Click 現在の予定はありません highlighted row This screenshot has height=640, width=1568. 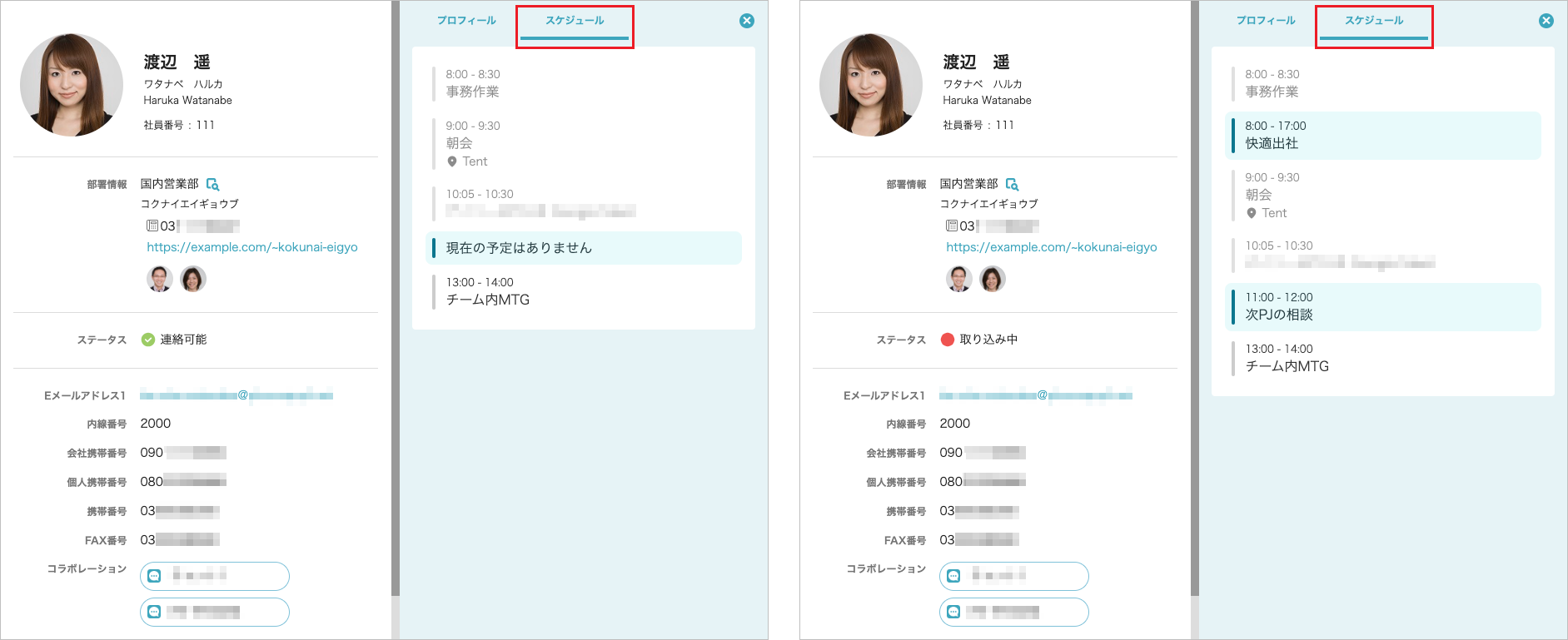(583, 248)
